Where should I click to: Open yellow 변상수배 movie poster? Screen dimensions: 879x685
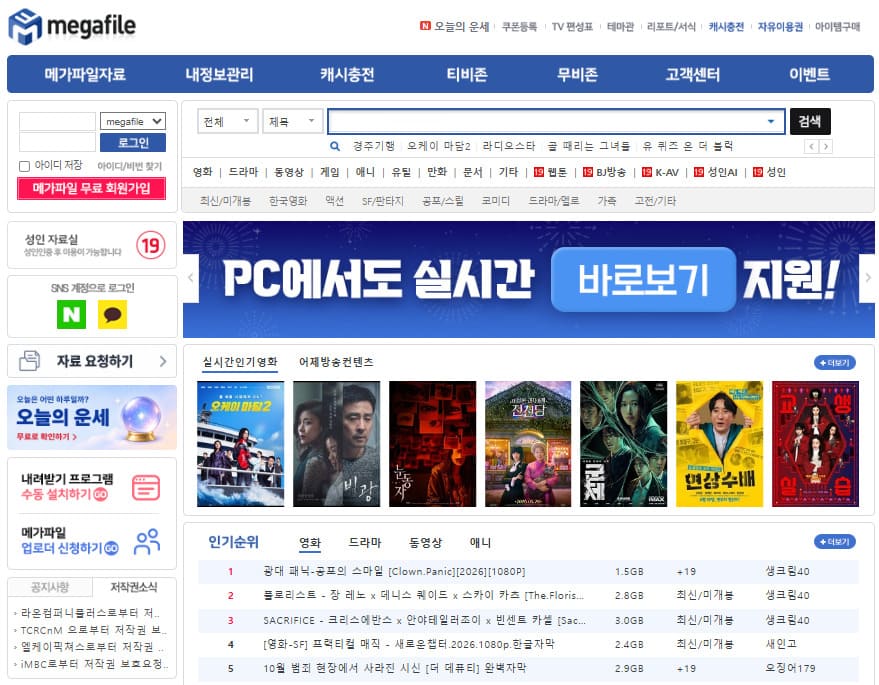pos(719,444)
